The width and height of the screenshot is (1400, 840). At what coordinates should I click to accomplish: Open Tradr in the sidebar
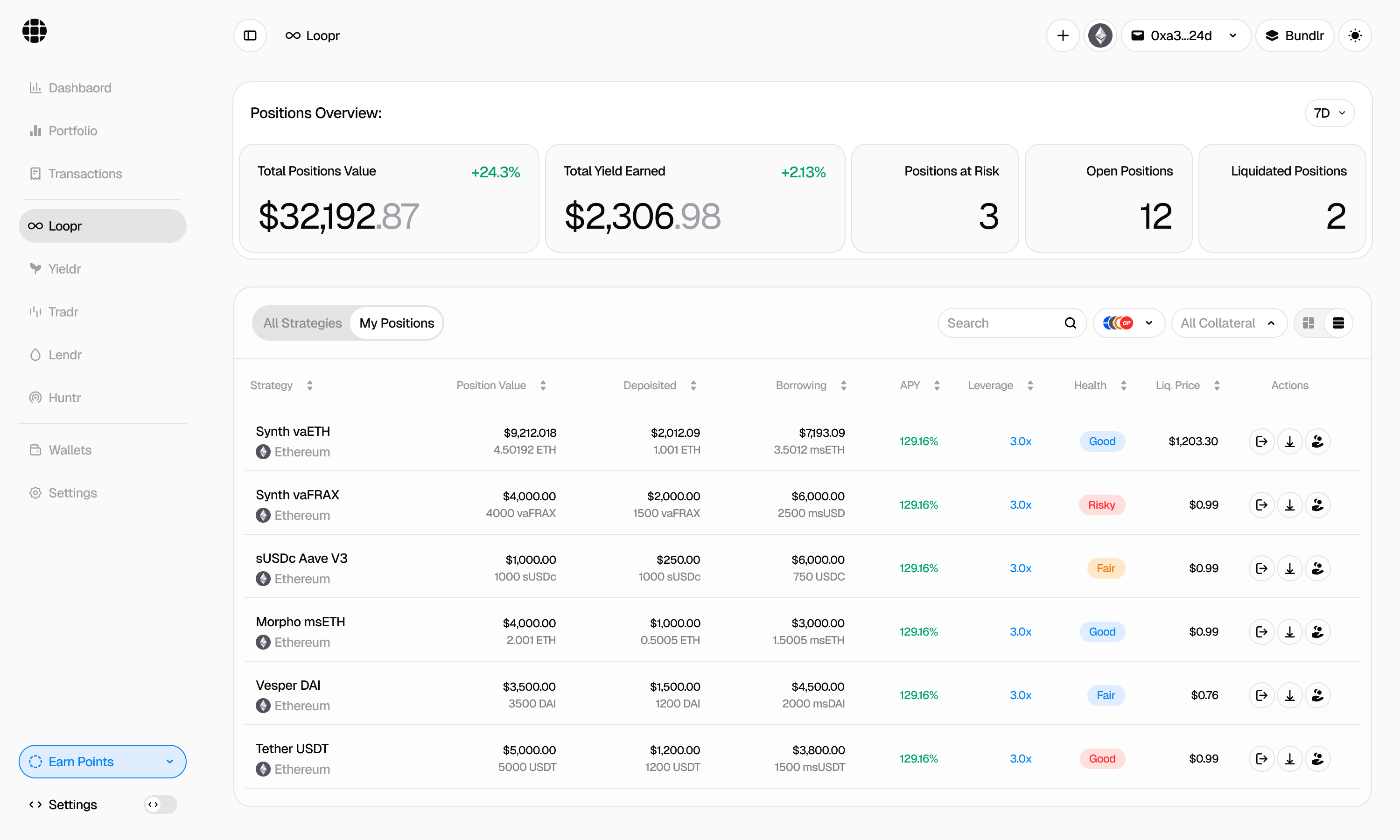[x=102, y=312]
